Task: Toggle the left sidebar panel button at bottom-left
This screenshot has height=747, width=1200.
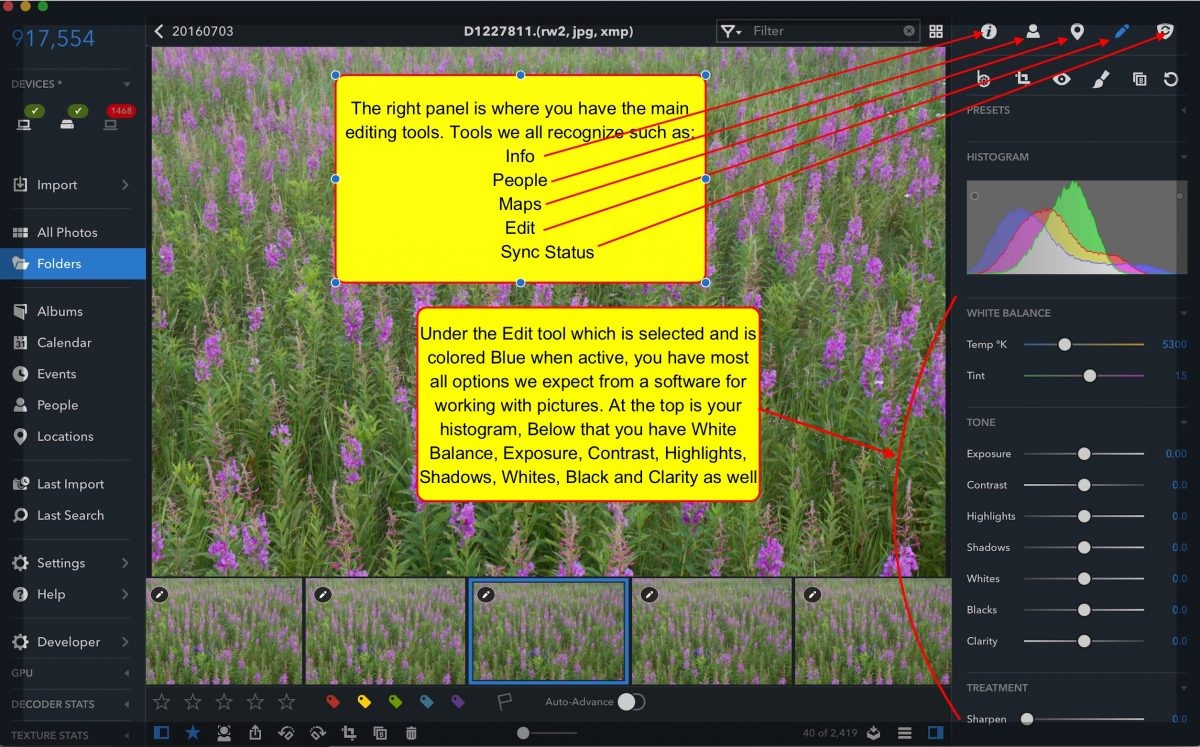Action: (x=161, y=733)
